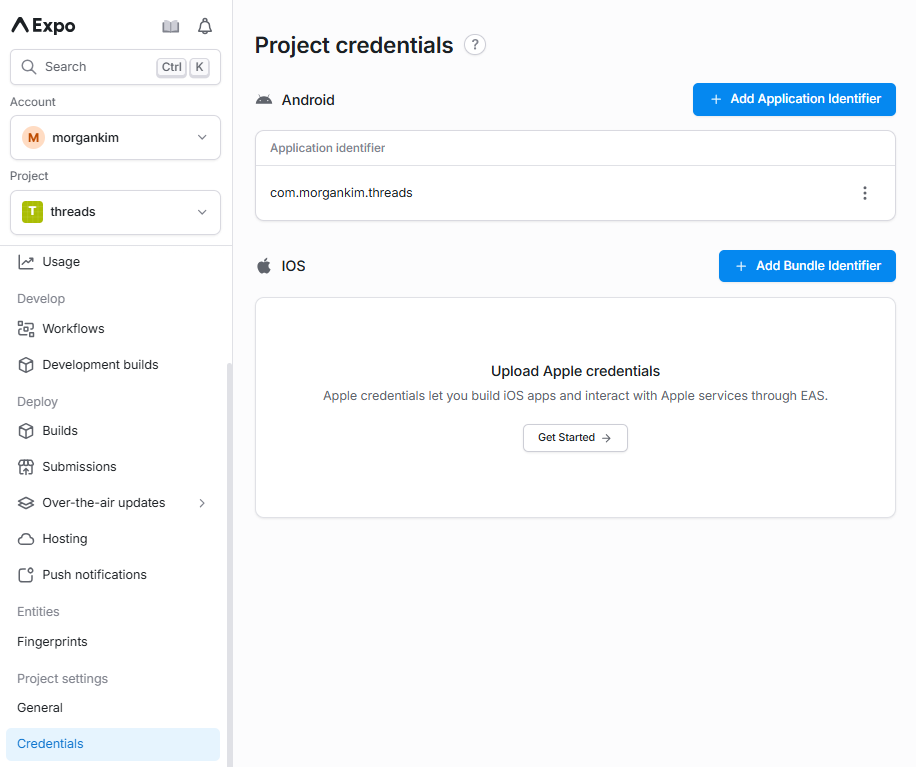Open notifications bell icon

(x=205, y=26)
